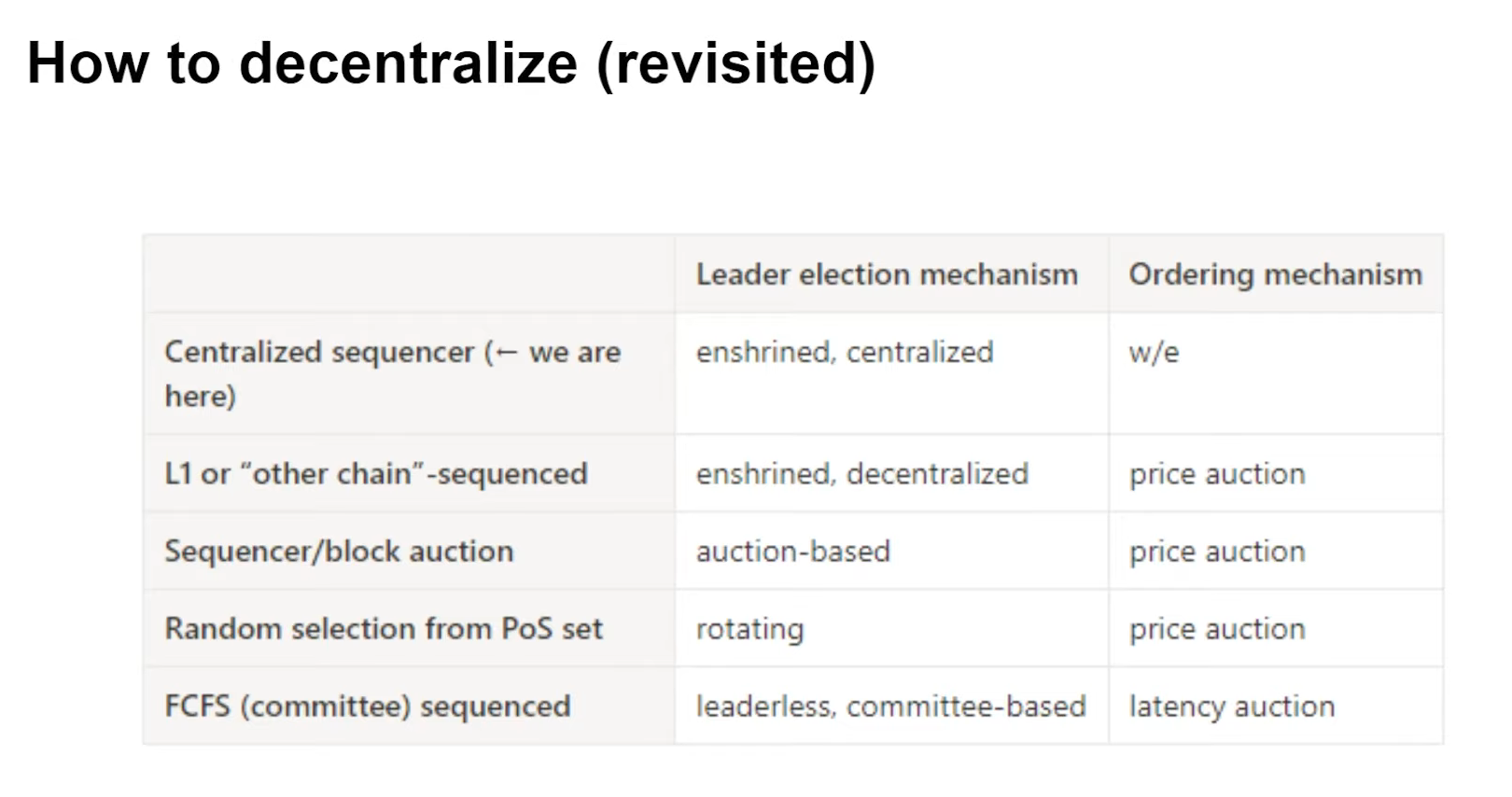Click the "enshrined, decentralized" cell
Viewport: 1512px width, 797px height.
click(861, 474)
